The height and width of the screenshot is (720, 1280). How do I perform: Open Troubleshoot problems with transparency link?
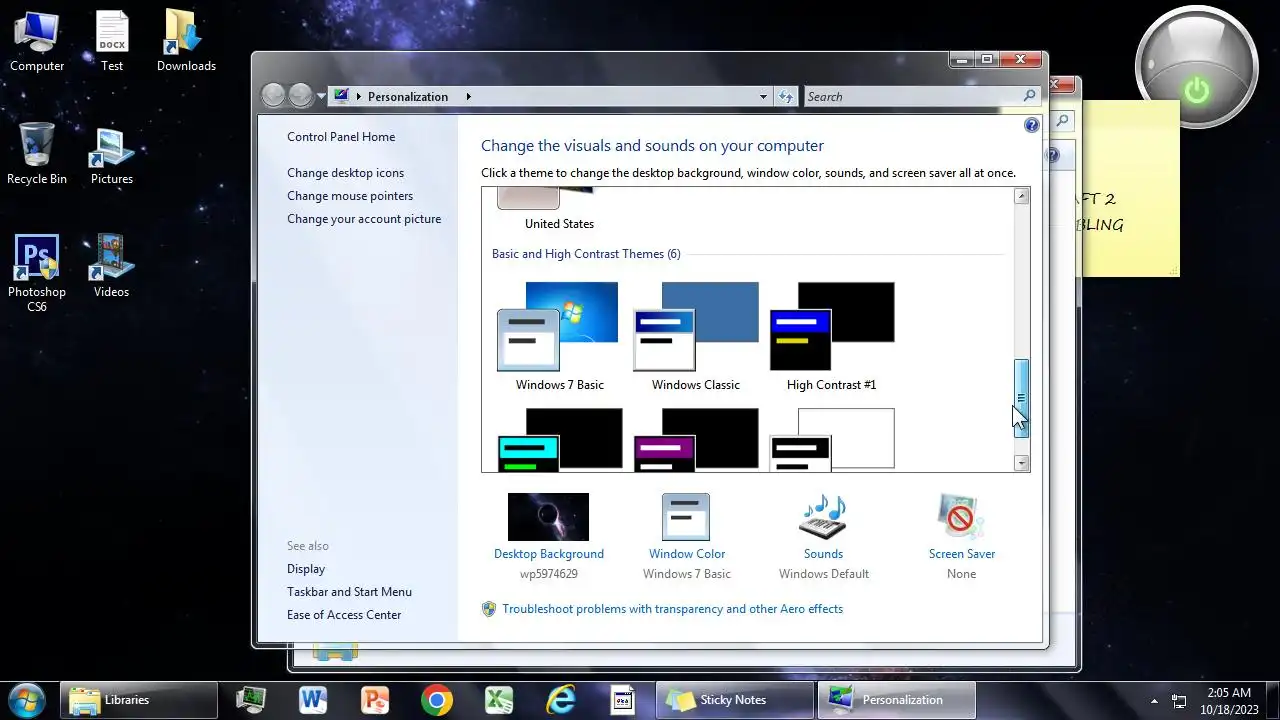(x=672, y=609)
